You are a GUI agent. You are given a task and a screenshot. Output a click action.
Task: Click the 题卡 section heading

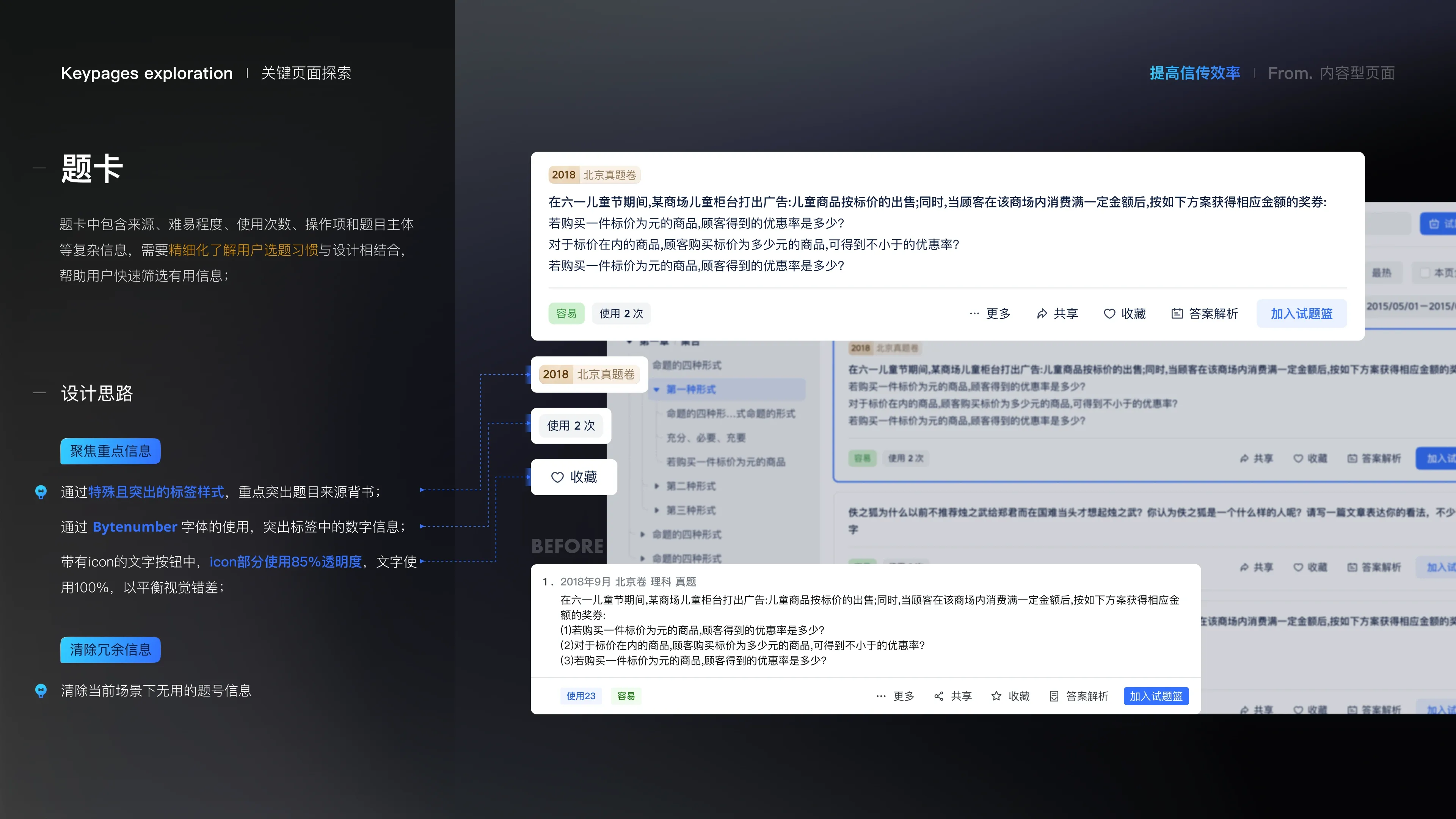[x=91, y=168]
